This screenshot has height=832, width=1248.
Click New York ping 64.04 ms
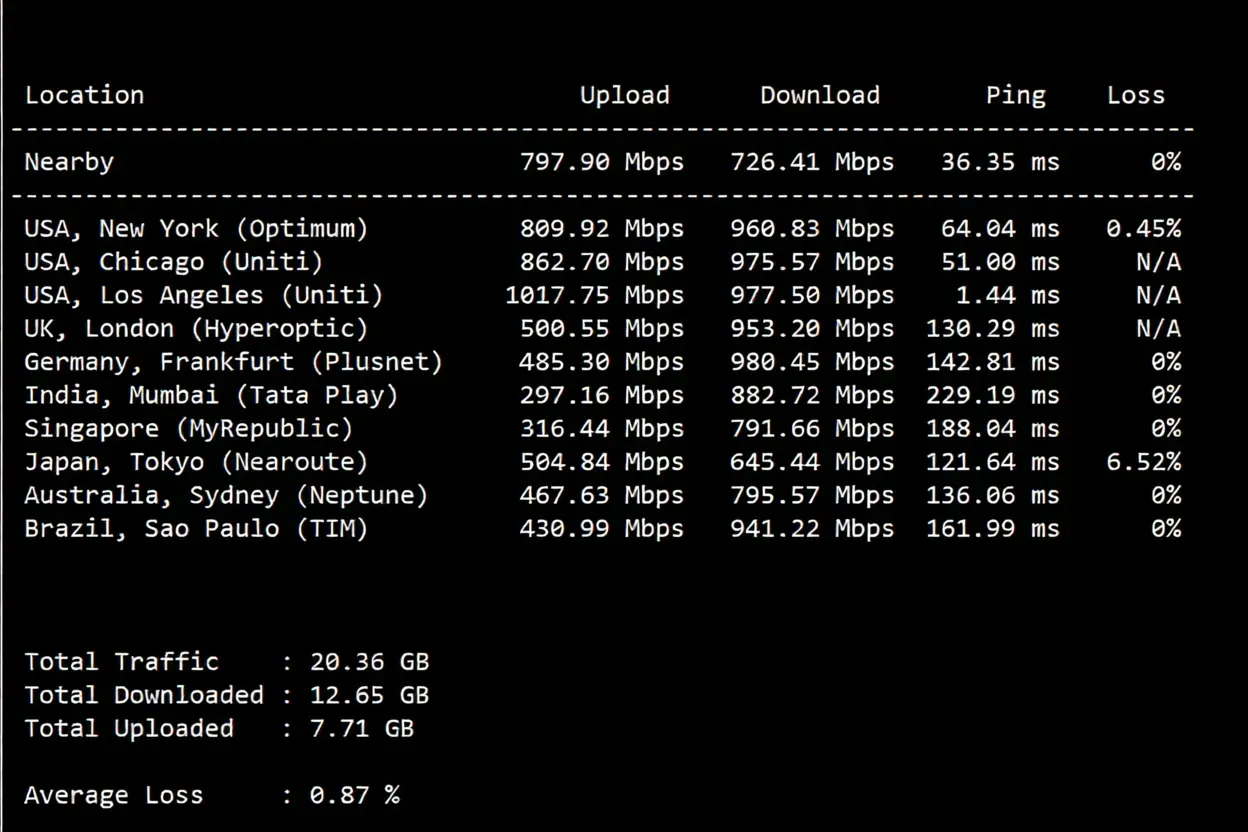point(1000,229)
